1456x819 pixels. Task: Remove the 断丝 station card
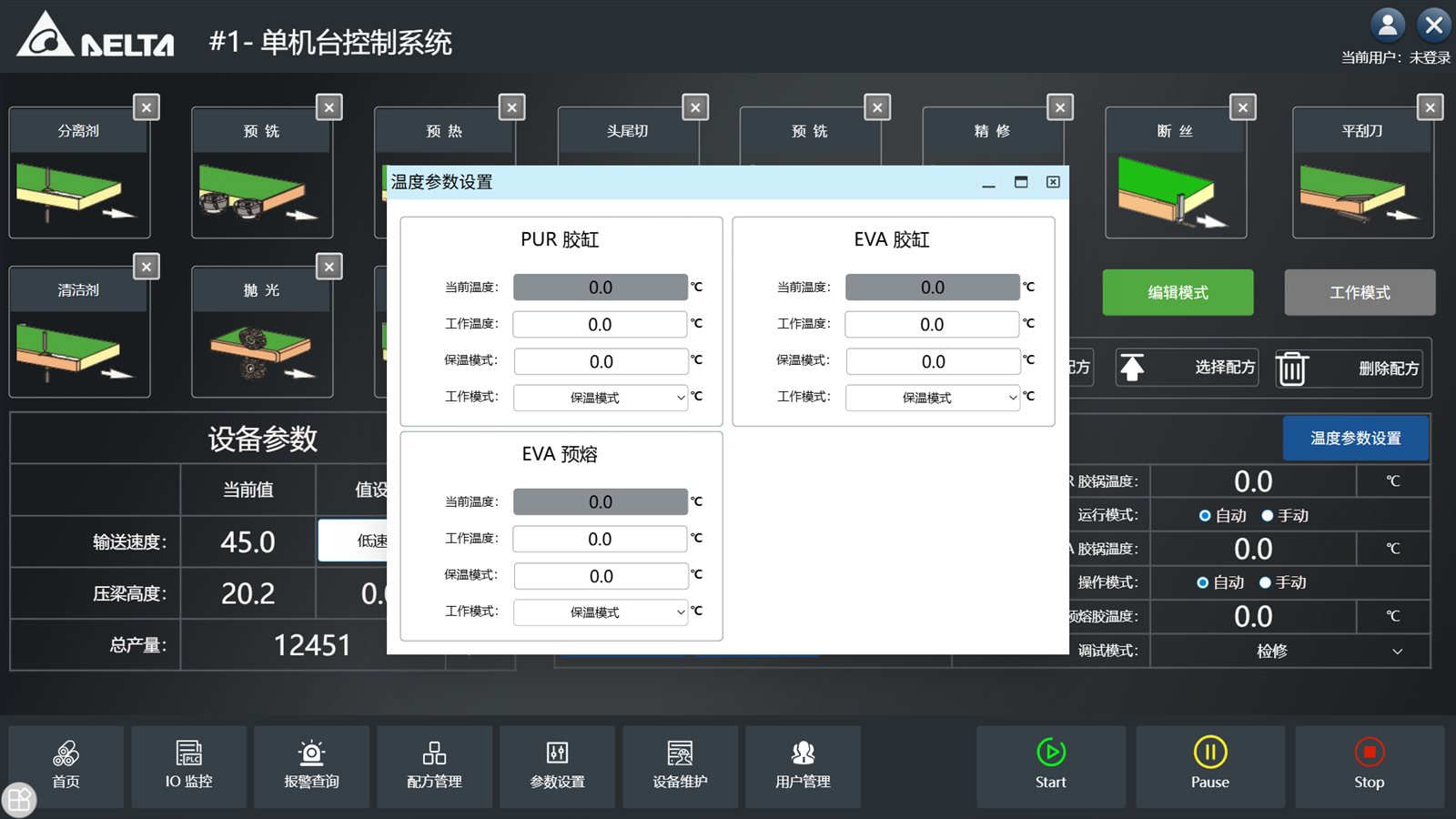pos(1243,107)
